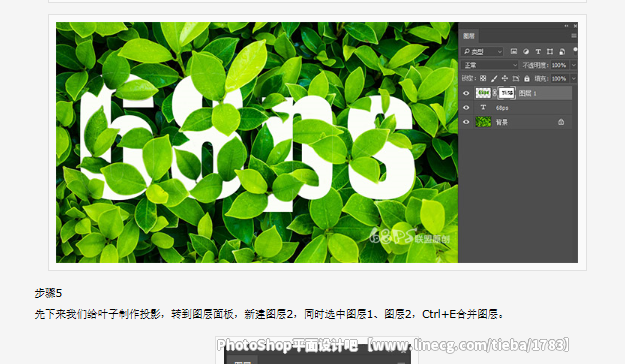Select the 图层 1 layer name
This screenshot has height=364, width=625.
(528, 93)
